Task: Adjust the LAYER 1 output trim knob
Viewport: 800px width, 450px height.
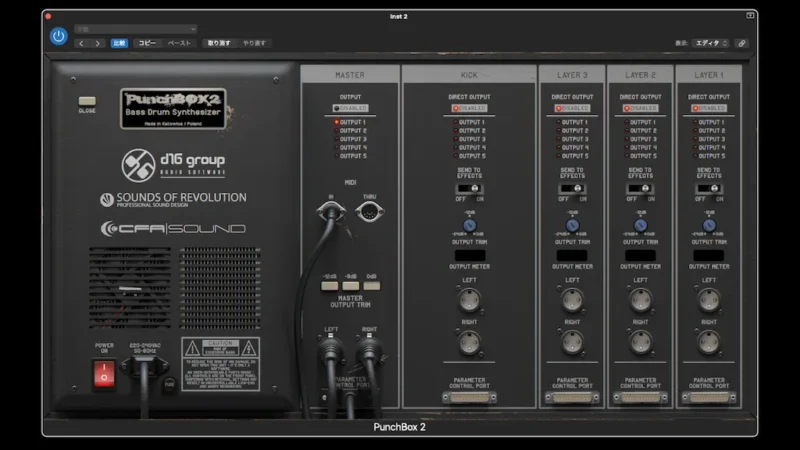Action: (709, 225)
